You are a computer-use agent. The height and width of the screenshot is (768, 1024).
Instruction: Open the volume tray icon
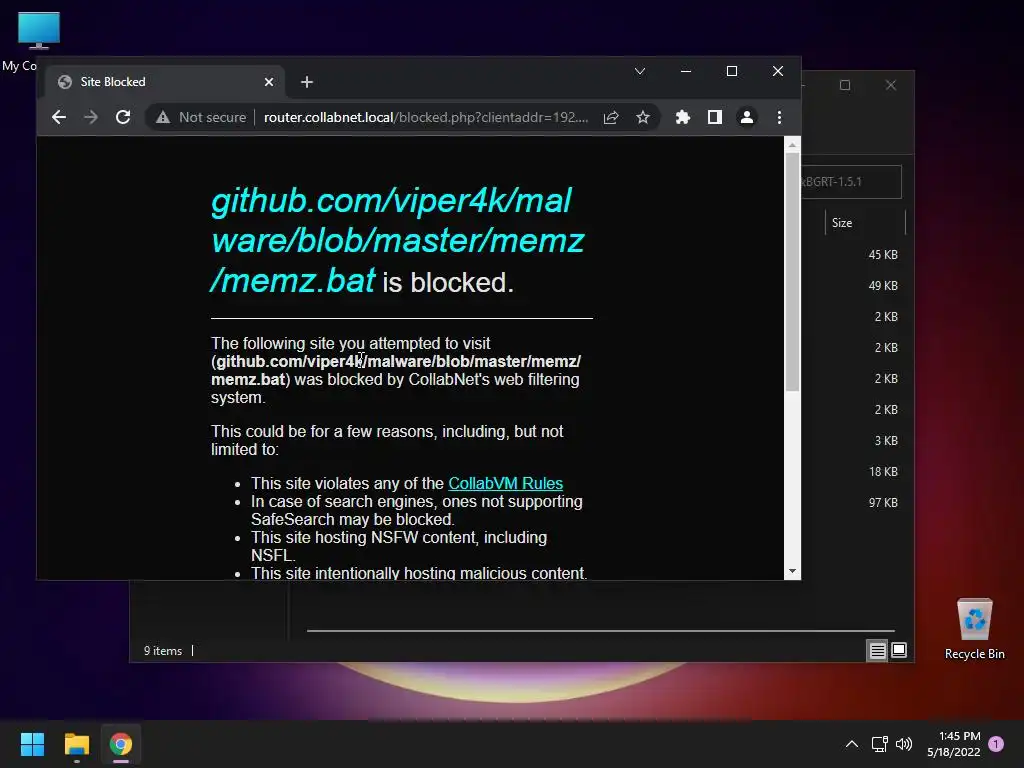tap(904, 744)
